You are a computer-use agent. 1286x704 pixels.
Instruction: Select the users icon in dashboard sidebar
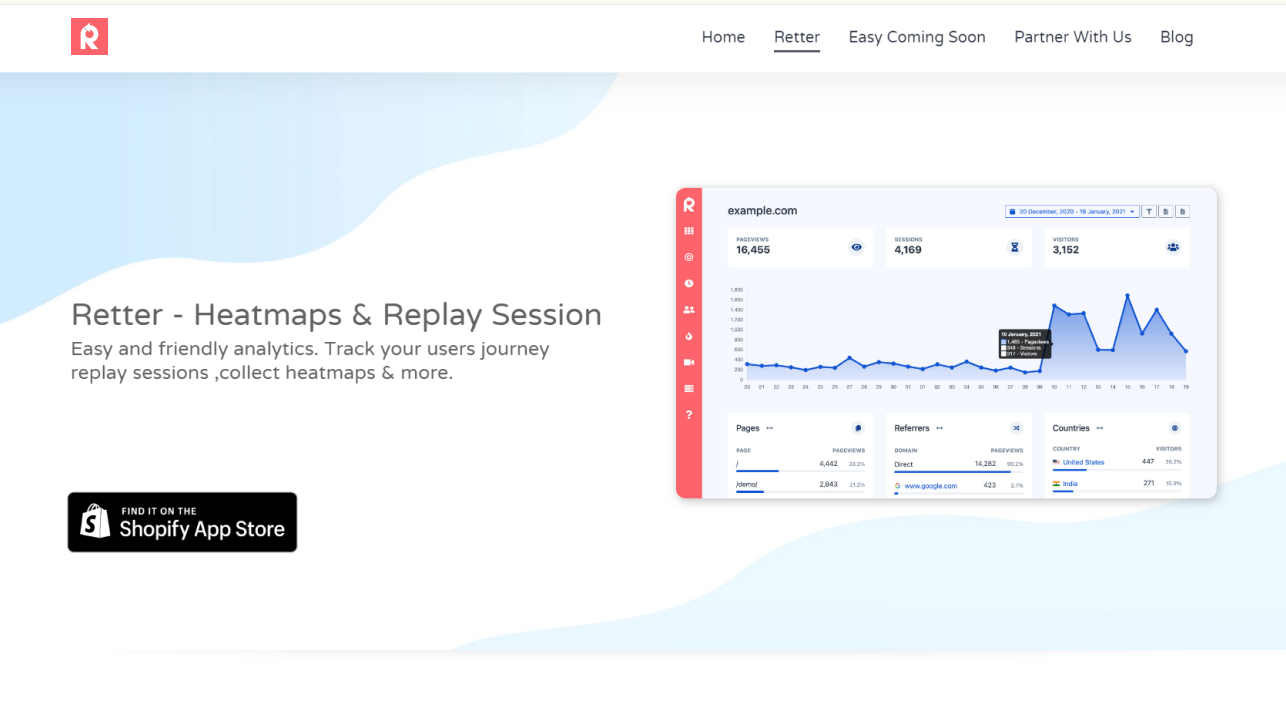689,310
